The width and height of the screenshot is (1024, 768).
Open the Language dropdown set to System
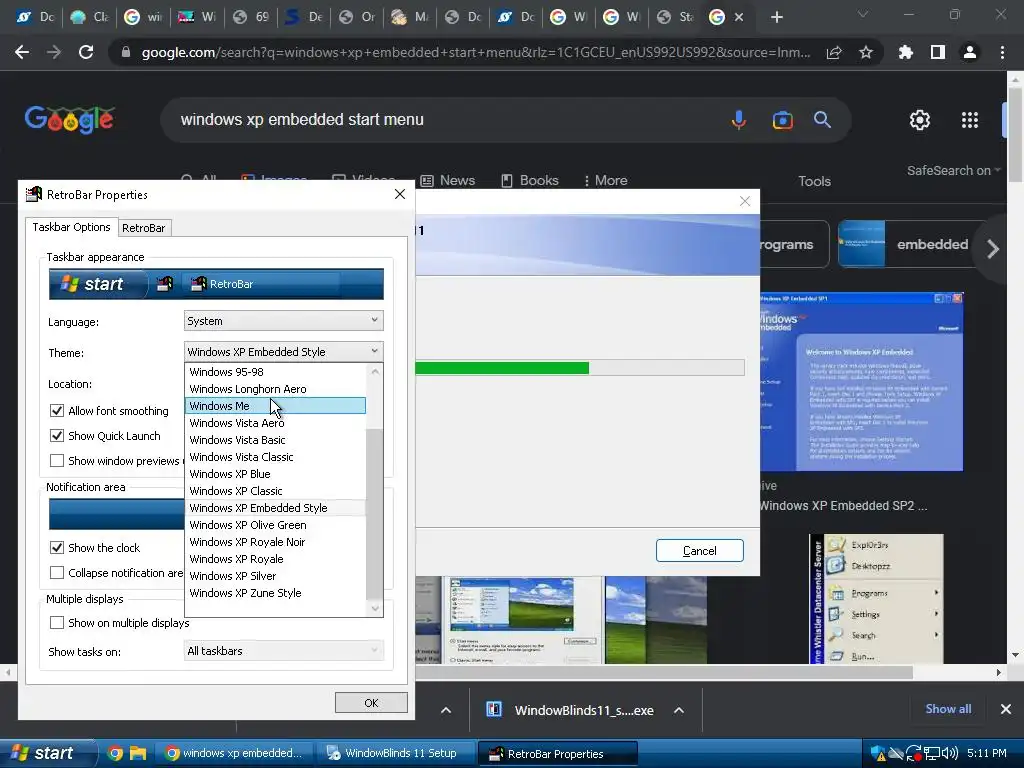pyautogui.click(x=283, y=321)
